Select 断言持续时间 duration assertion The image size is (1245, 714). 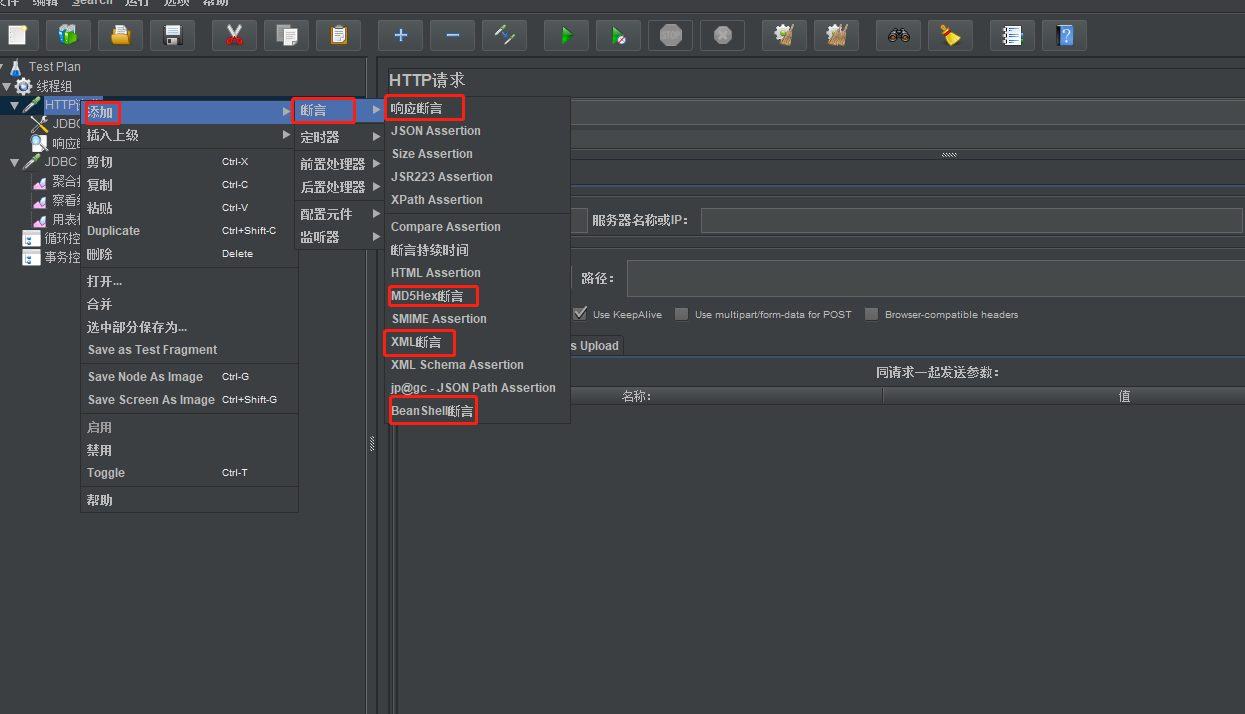[x=477, y=250]
